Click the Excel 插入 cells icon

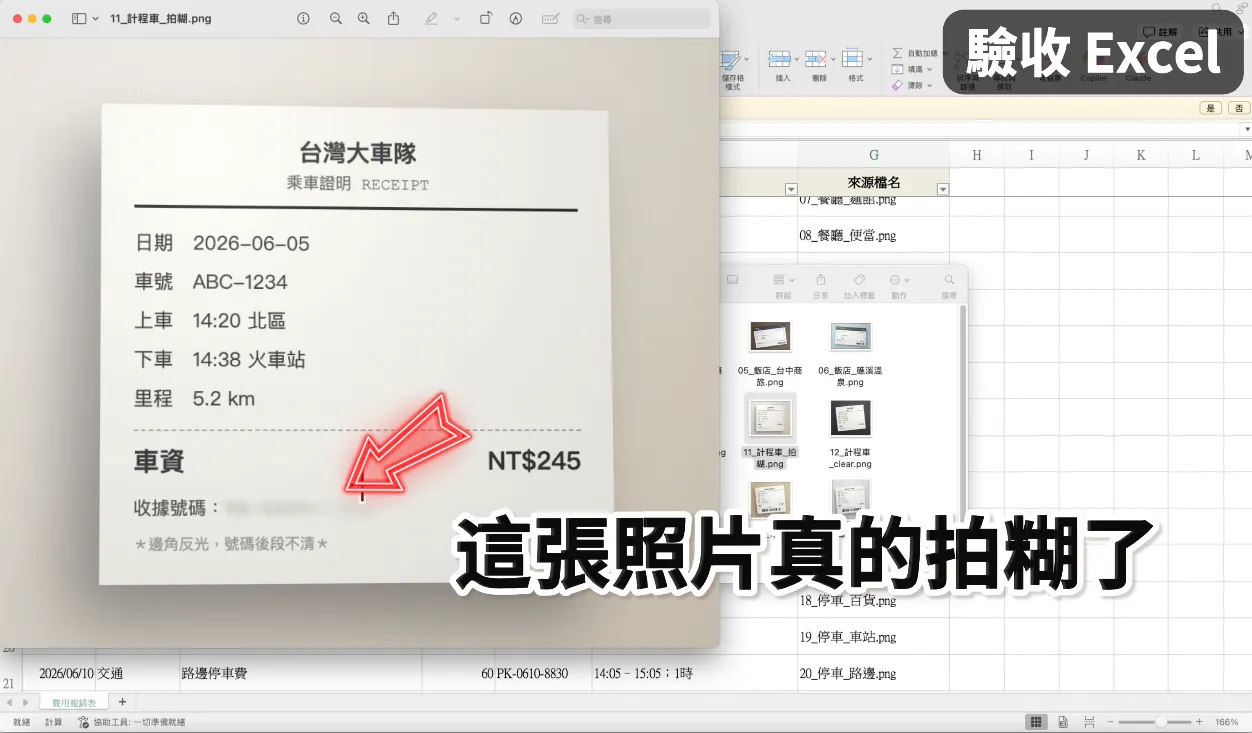780,59
